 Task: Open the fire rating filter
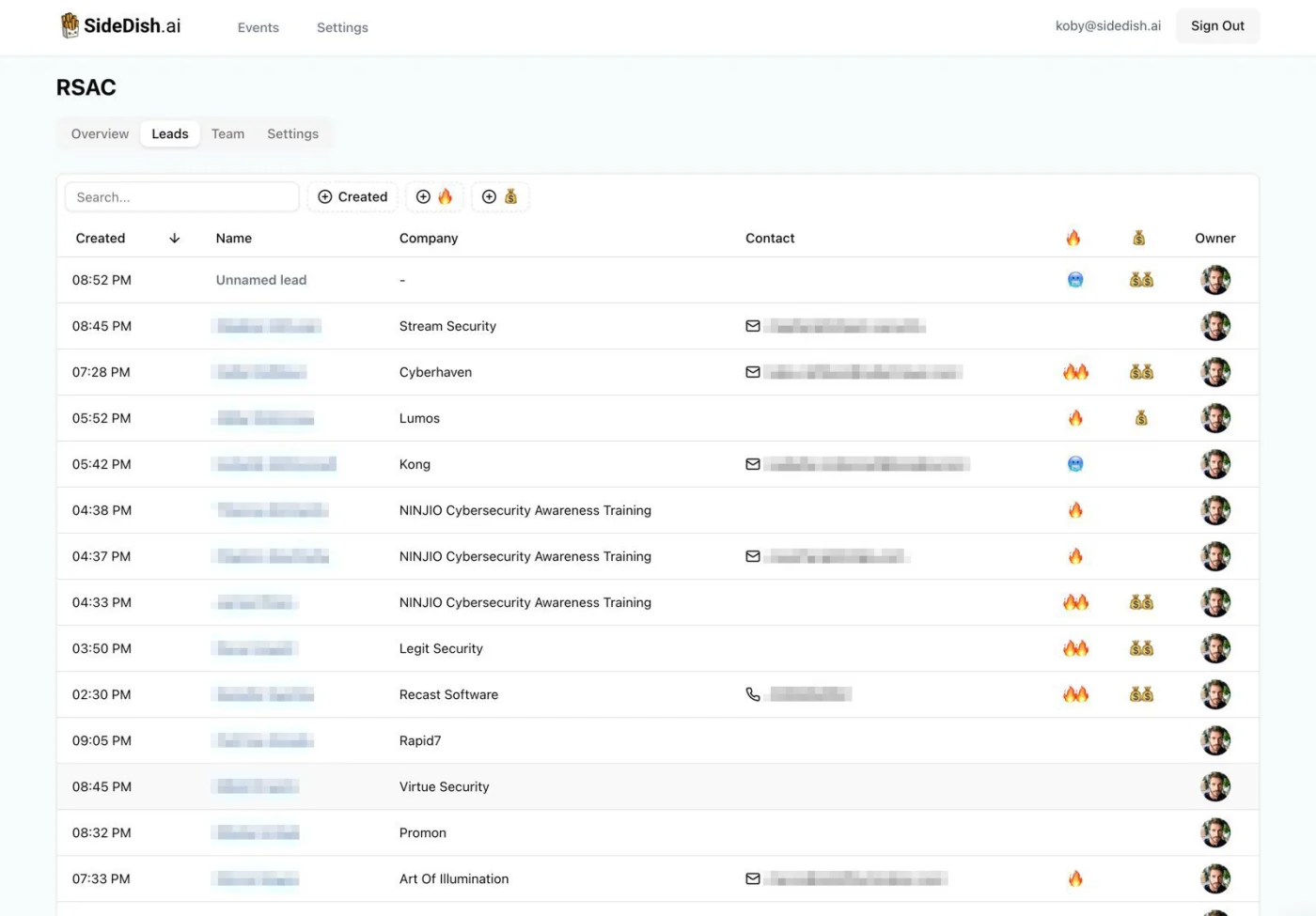tap(434, 196)
